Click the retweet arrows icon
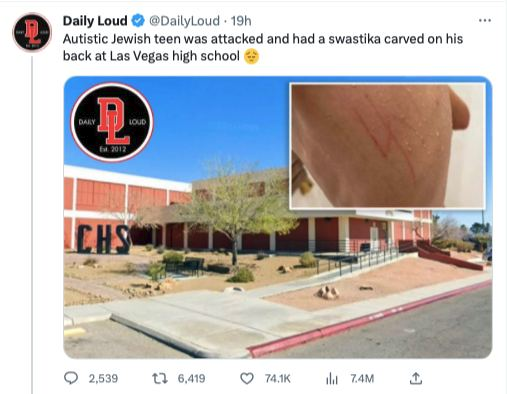The width and height of the screenshot is (507, 394). [x=160, y=378]
